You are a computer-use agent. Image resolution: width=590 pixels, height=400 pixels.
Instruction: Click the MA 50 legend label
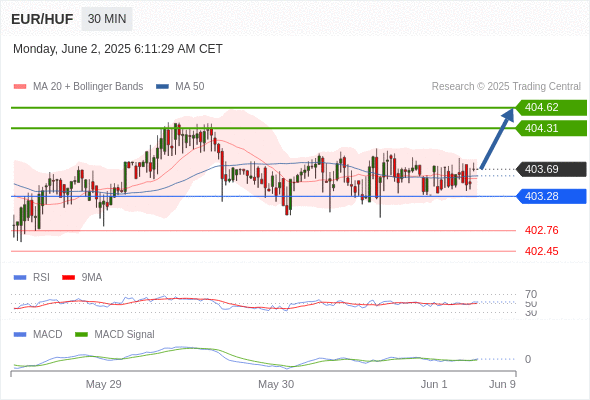point(190,87)
